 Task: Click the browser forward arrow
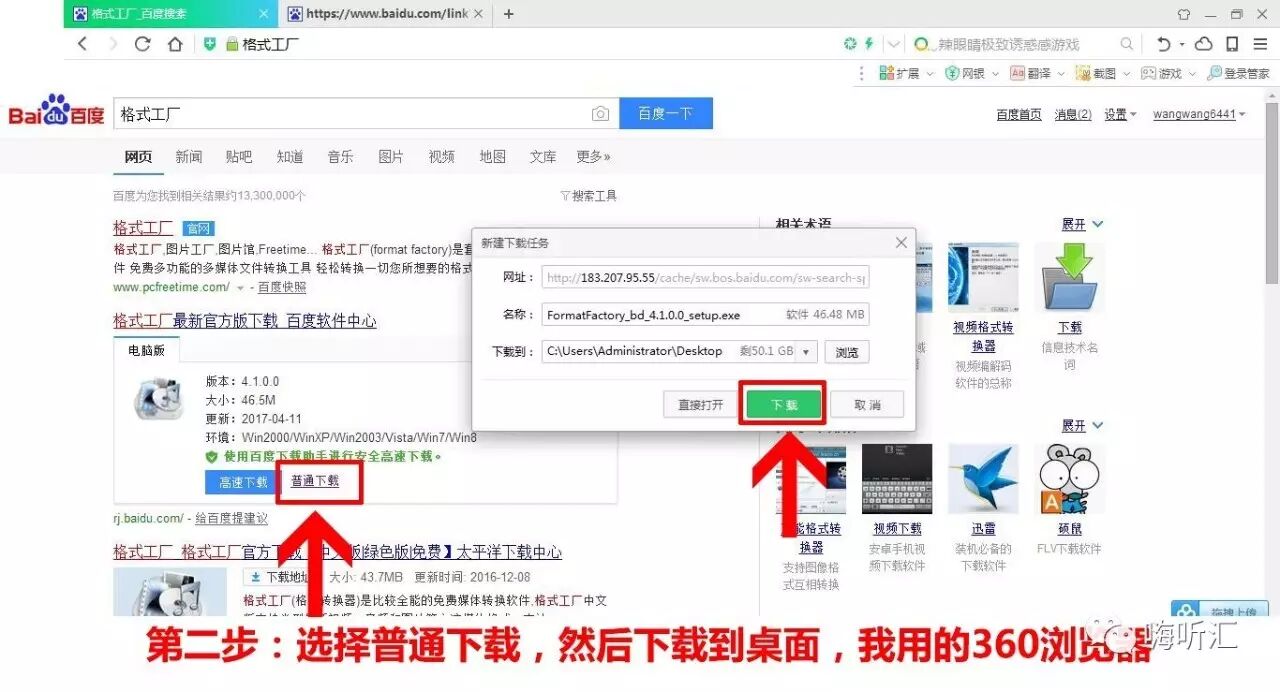click(112, 44)
